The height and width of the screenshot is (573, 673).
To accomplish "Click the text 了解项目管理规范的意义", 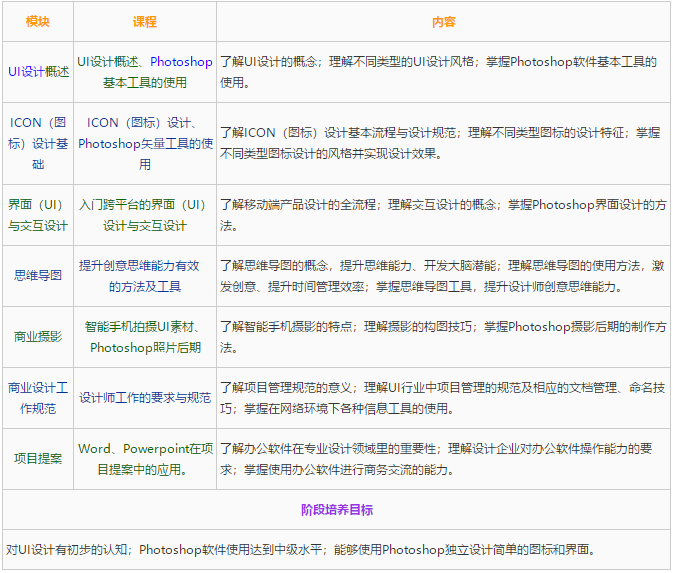I will pos(286,387).
